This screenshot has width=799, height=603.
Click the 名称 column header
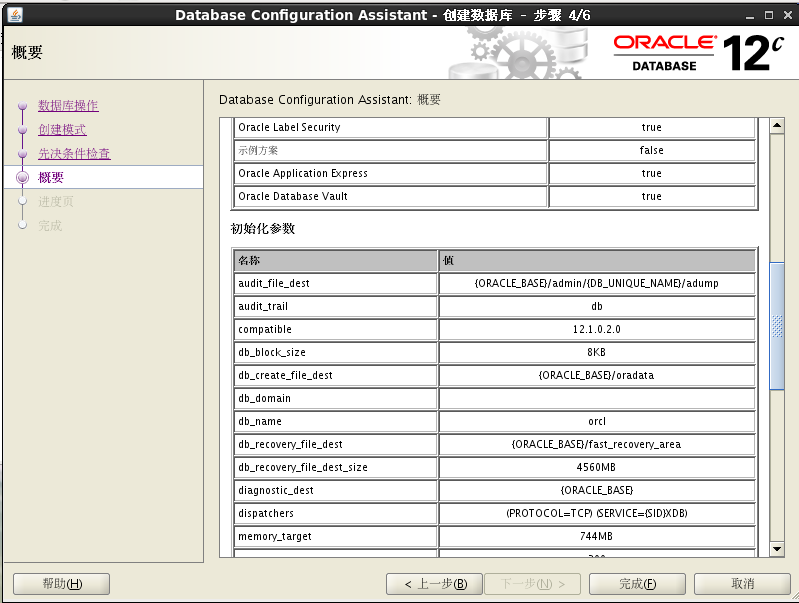coord(335,260)
